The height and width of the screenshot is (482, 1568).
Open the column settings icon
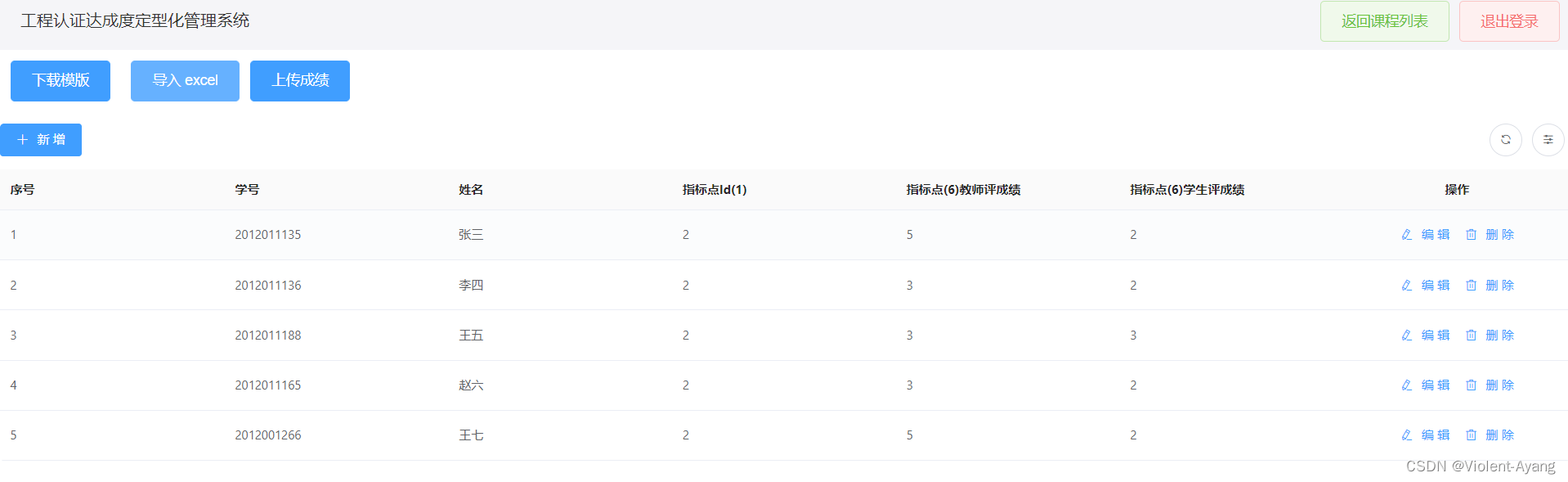1548,140
